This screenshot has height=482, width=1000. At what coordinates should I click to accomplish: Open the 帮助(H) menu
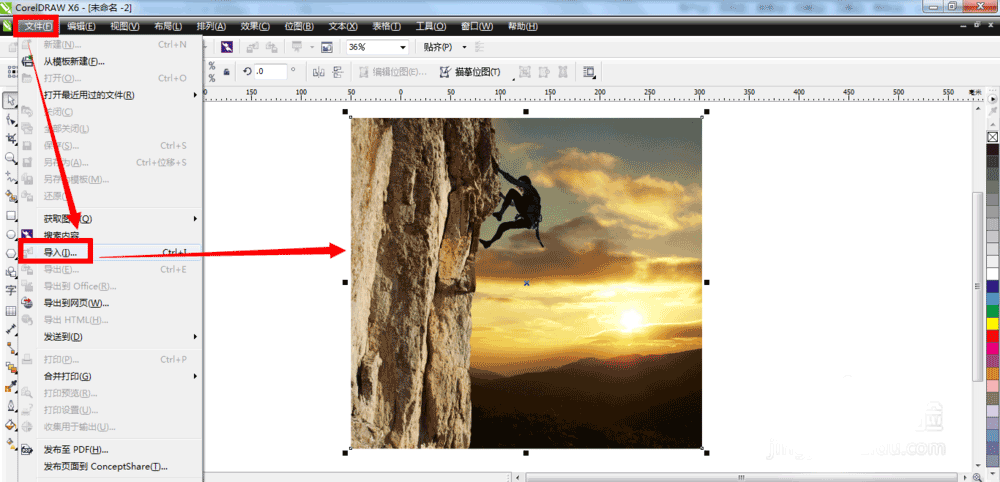(x=522, y=26)
